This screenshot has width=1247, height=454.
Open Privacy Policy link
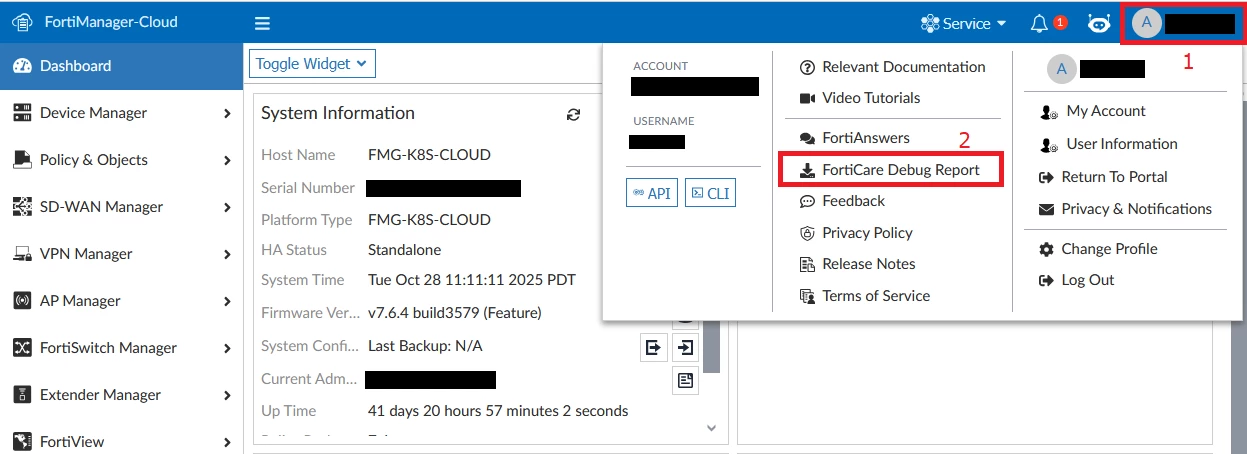pyautogui.click(x=856, y=233)
